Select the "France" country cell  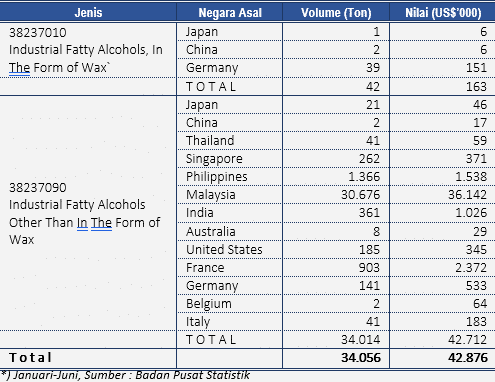205,268
